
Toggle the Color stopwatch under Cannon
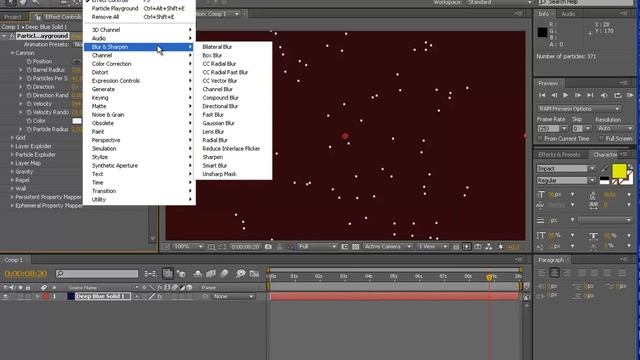pyautogui.click(x=29, y=121)
